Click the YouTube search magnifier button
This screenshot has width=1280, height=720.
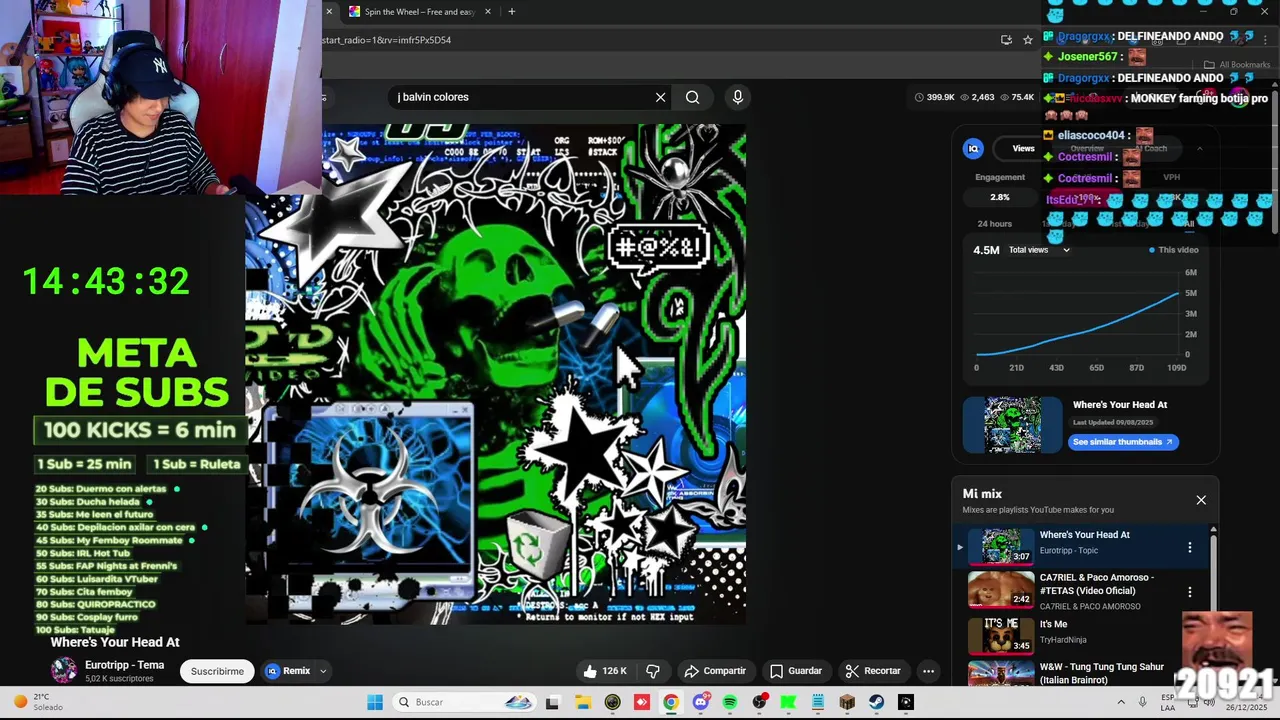(692, 97)
